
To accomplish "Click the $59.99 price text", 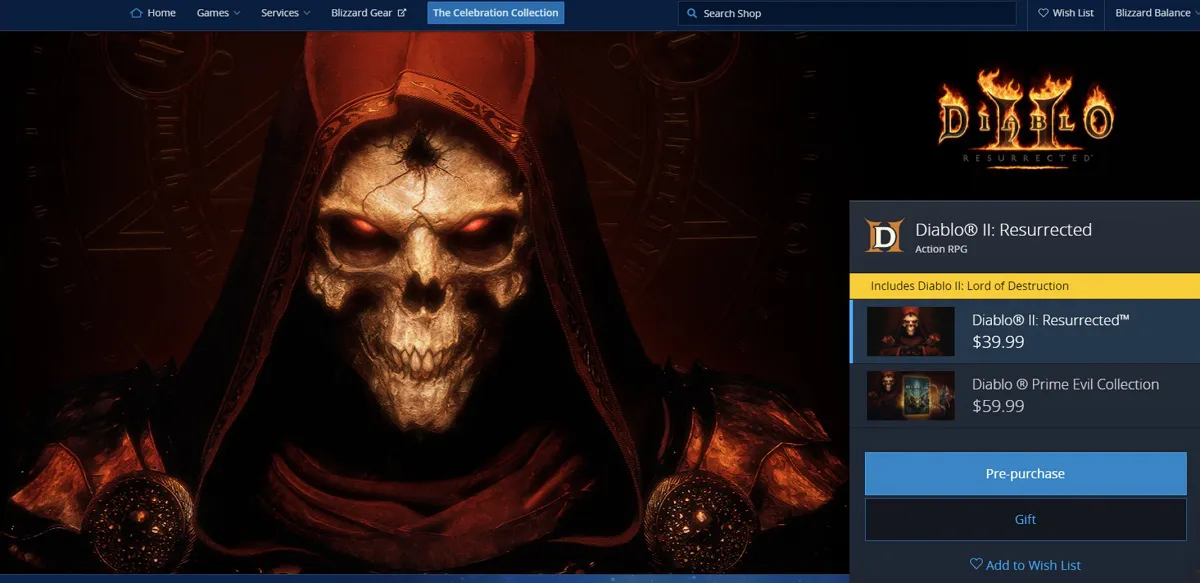I will 998,406.
